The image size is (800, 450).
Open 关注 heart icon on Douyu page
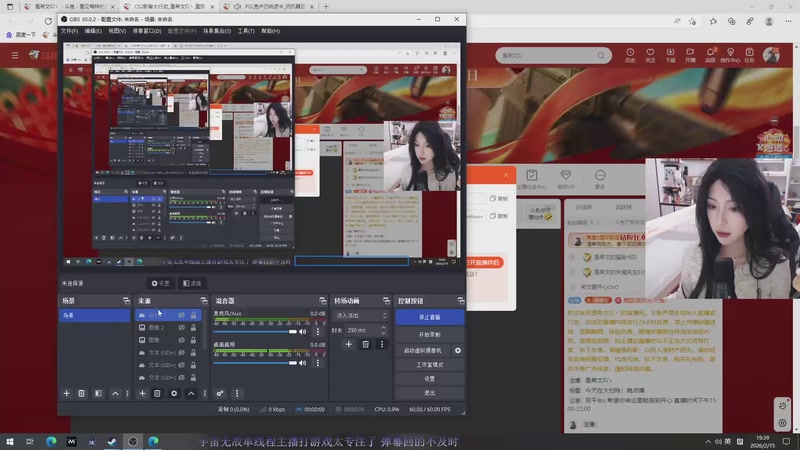[650, 55]
